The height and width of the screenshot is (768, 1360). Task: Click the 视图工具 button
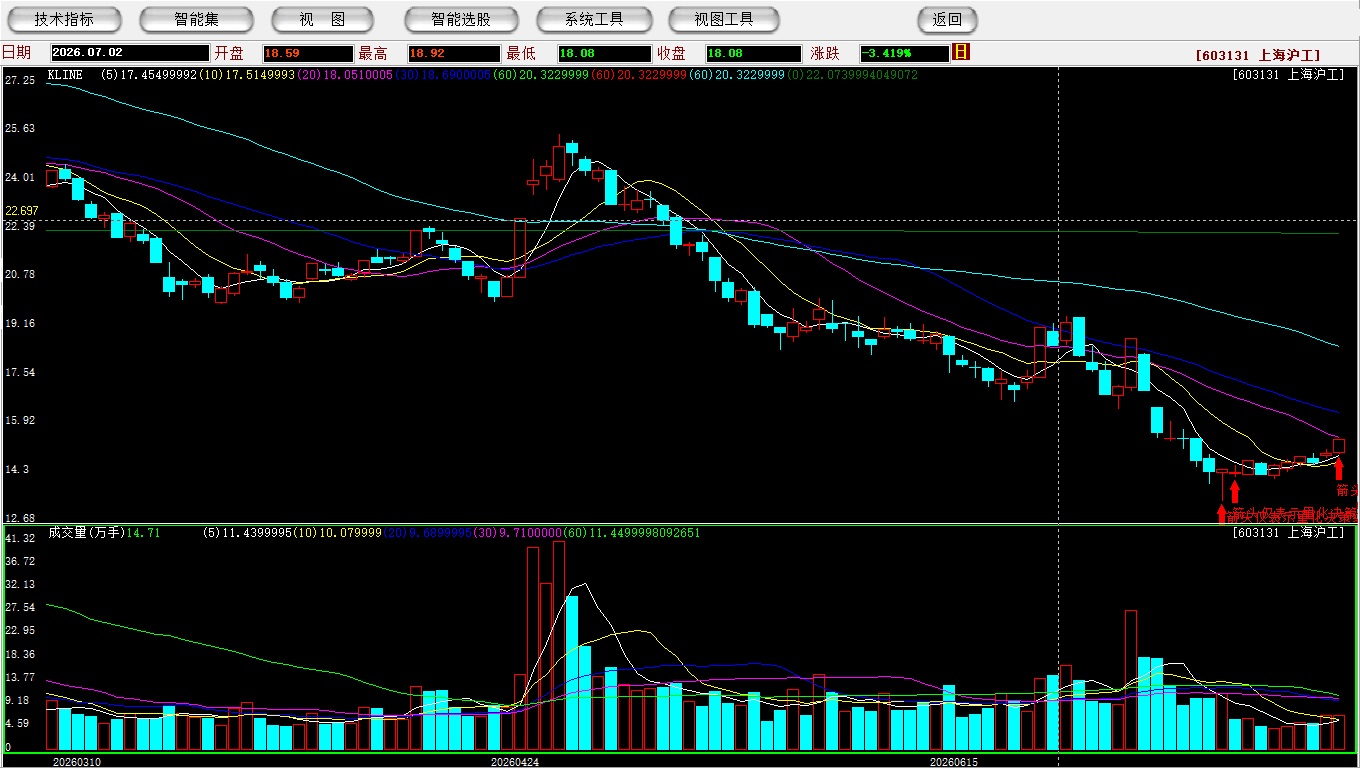coord(724,19)
